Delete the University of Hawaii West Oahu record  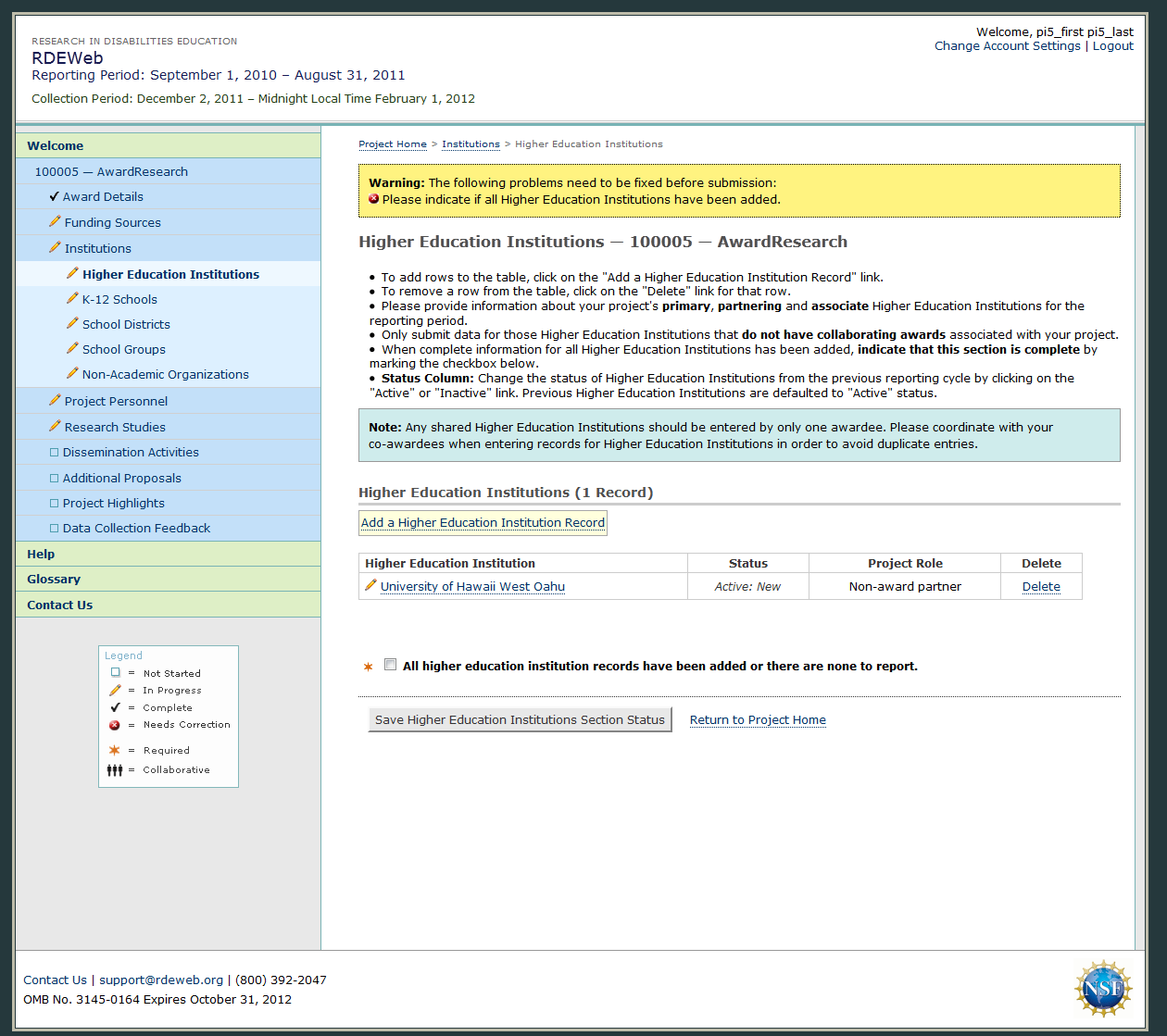pos(1041,587)
